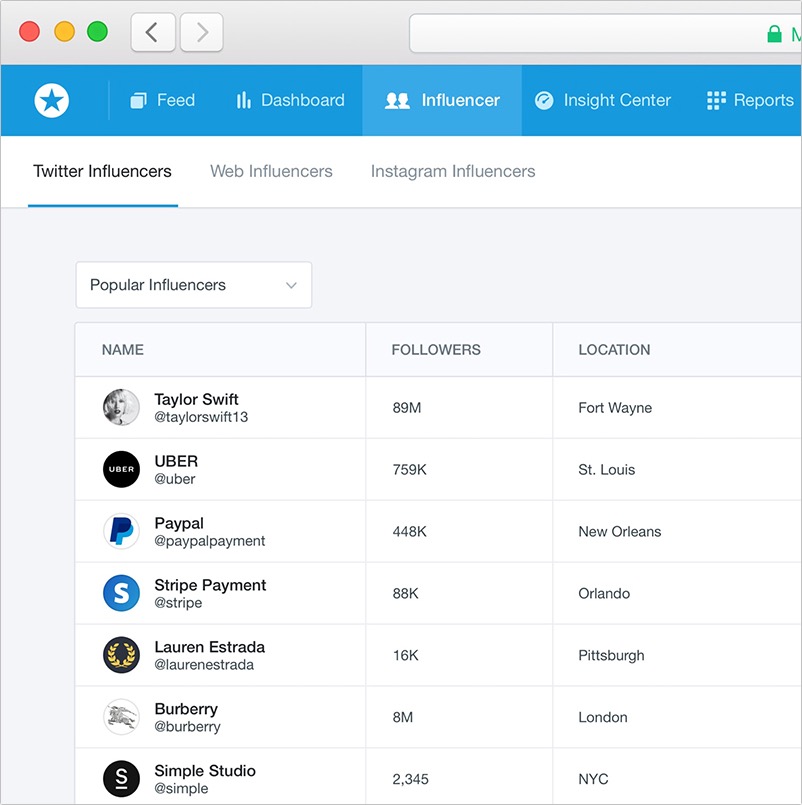Go to Insight Center

[603, 100]
